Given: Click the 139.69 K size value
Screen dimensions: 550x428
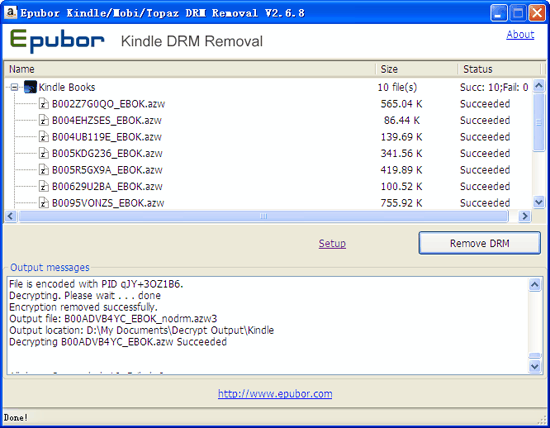Looking at the screenshot, I should tap(401, 137).
